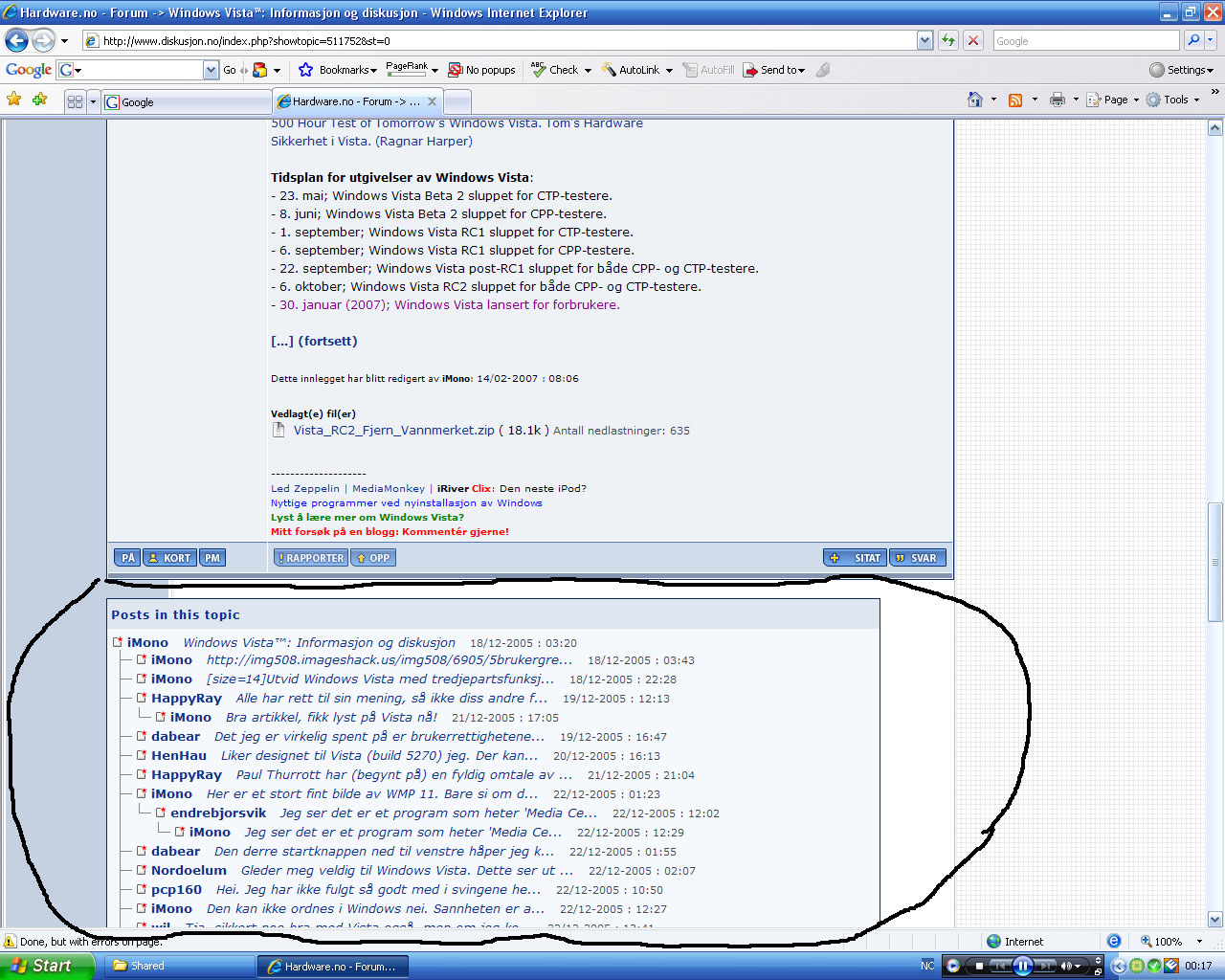Click the Refresh page icon
The image size is (1225, 980).
click(948, 40)
